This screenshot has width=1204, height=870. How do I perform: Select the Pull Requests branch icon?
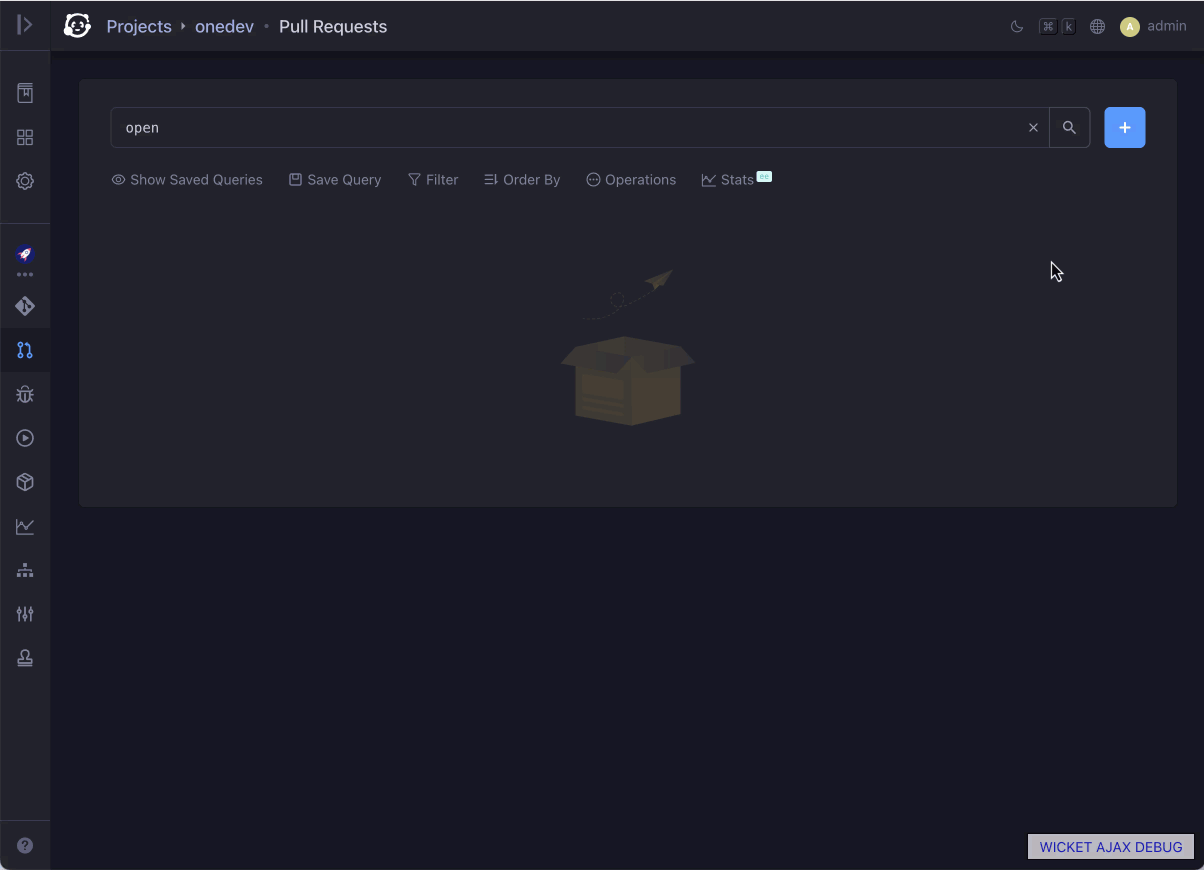tap(25, 350)
